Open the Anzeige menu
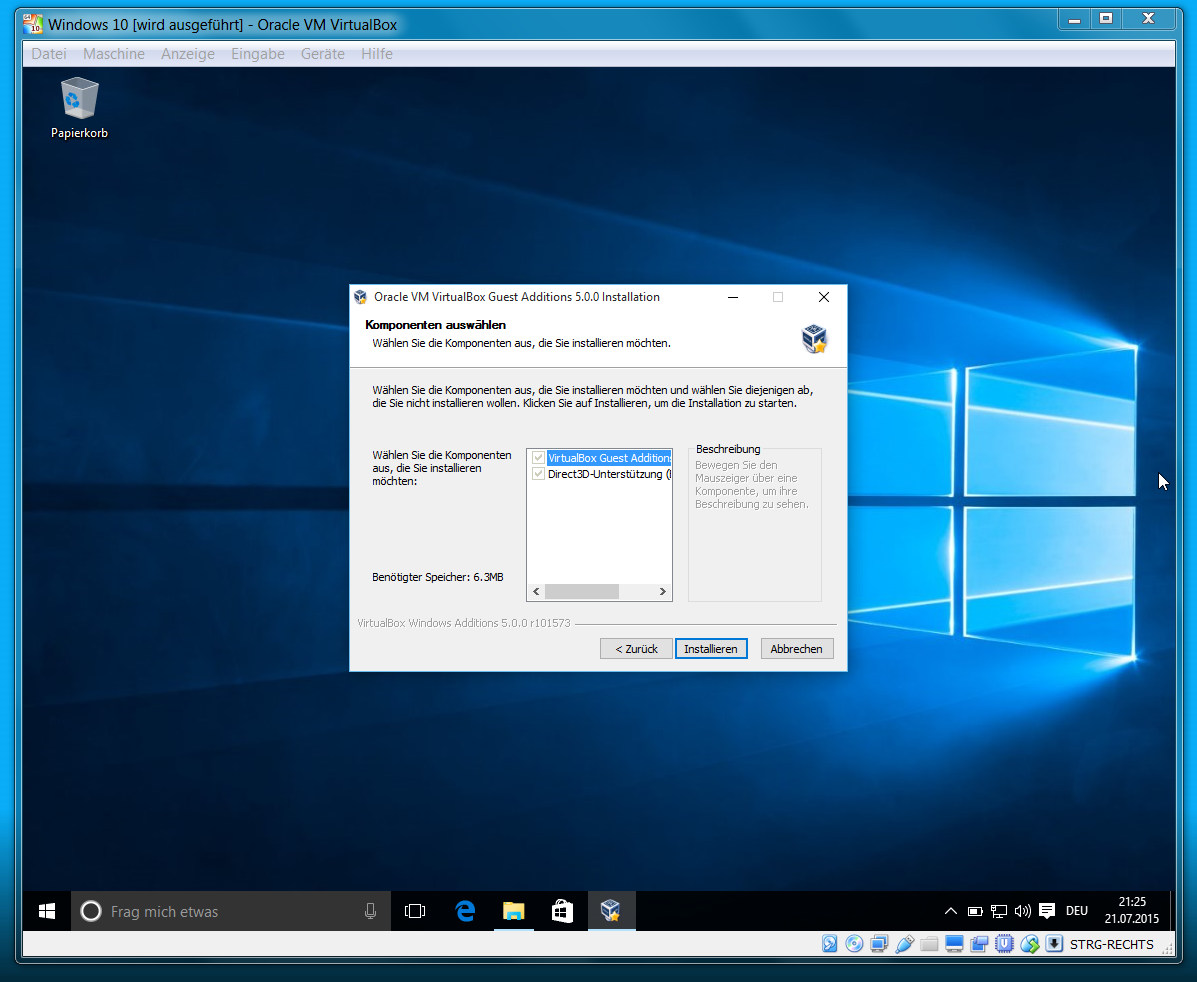The width and height of the screenshot is (1197, 982). click(x=188, y=53)
